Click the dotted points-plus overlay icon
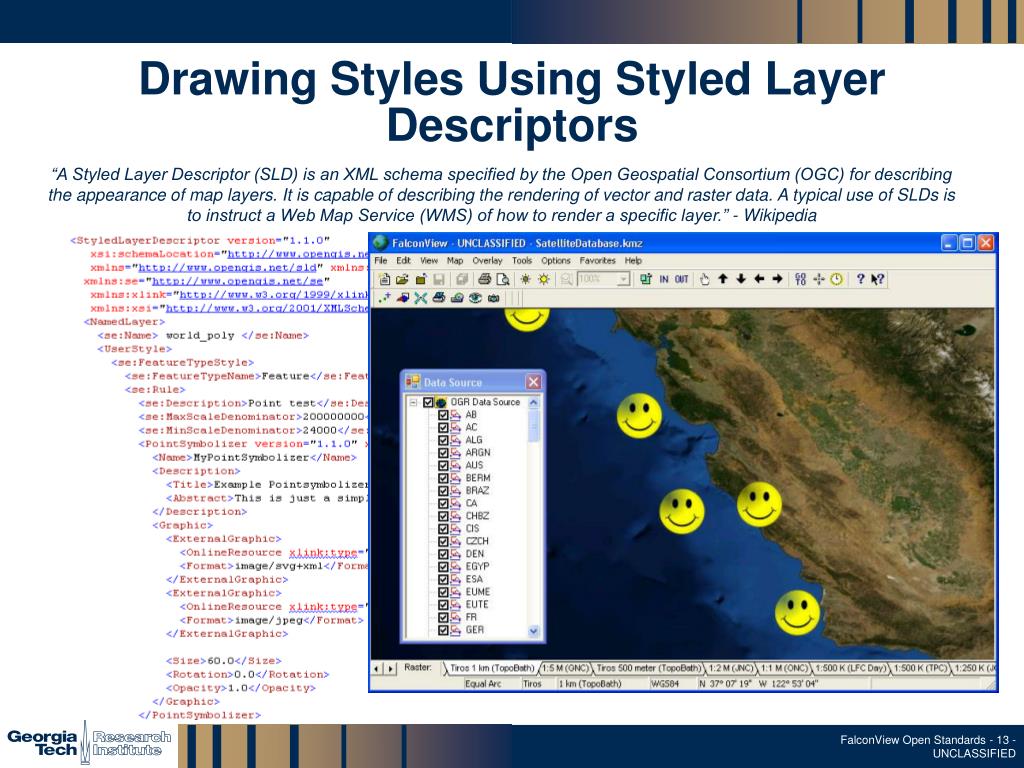Screen dimensions: 1024x768 pyautogui.click(x=384, y=298)
